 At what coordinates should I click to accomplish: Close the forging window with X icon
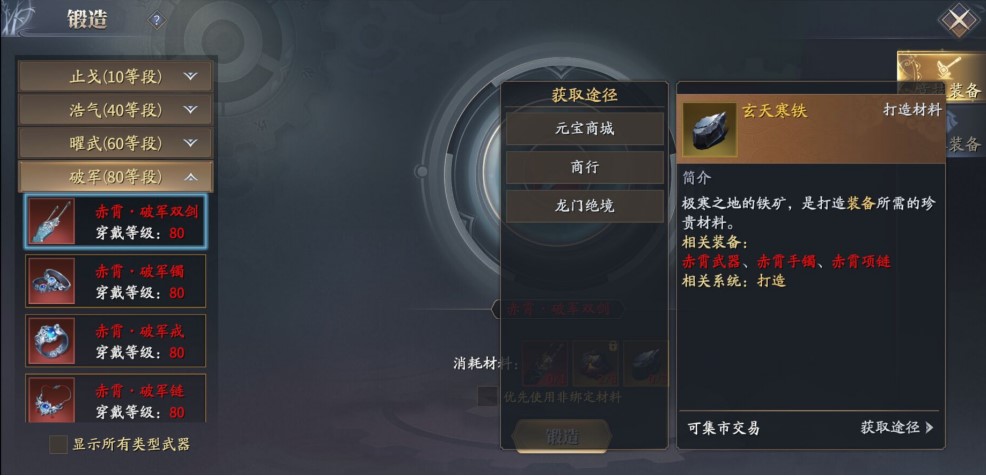pos(958,21)
